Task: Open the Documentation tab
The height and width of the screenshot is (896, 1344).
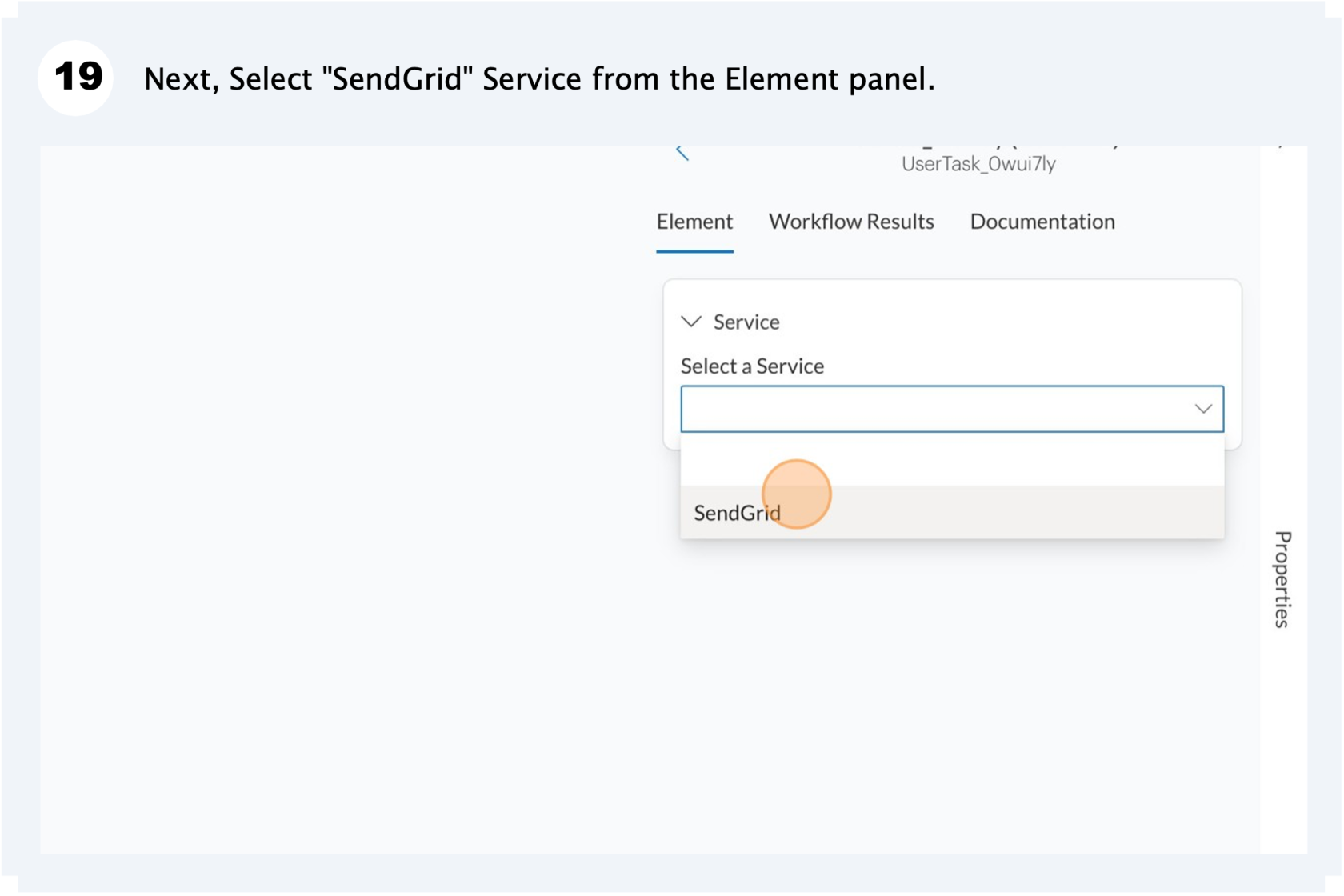Action: tap(1042, 222)
